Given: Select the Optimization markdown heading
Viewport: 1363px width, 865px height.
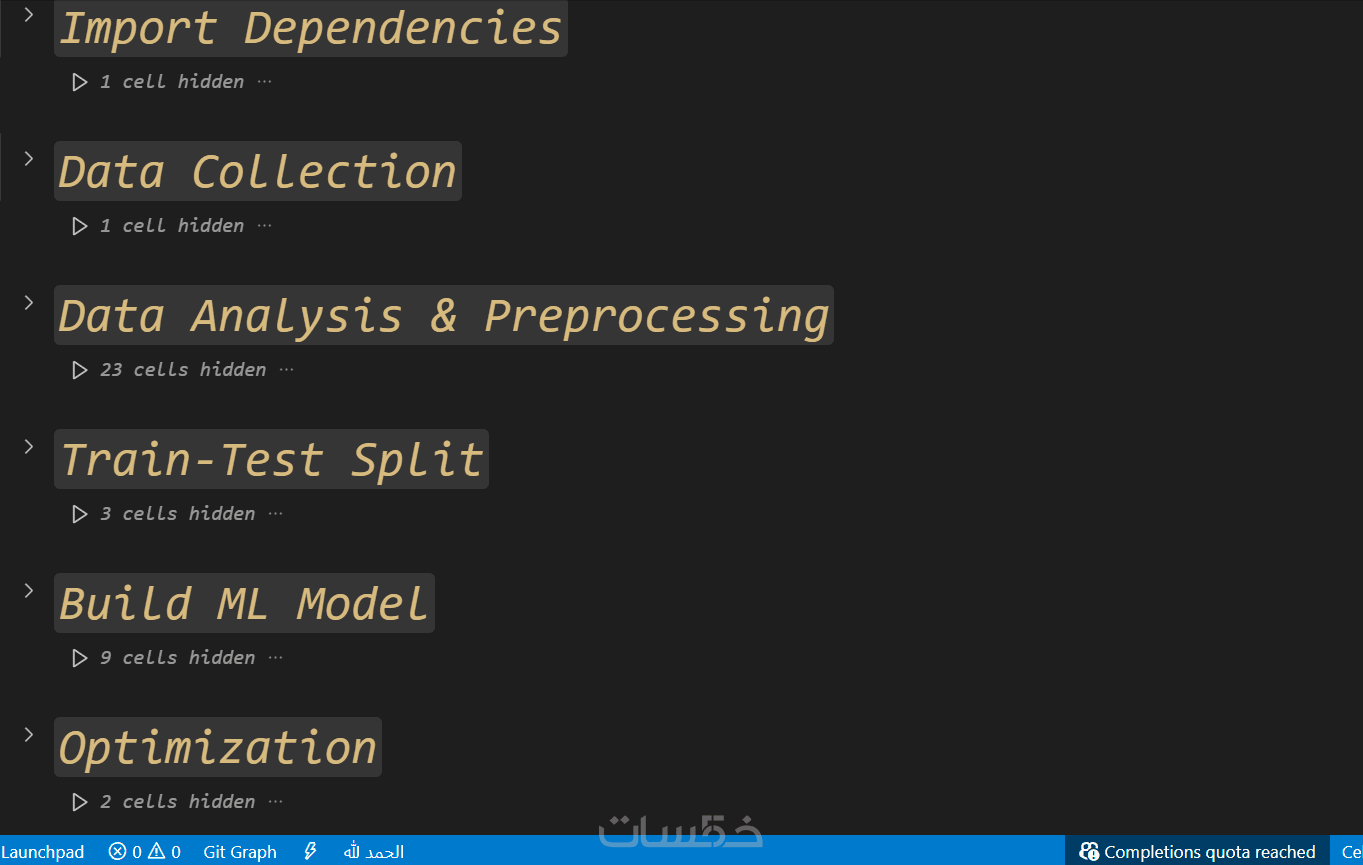Looking at the screenshot, I should pos(218,747).
